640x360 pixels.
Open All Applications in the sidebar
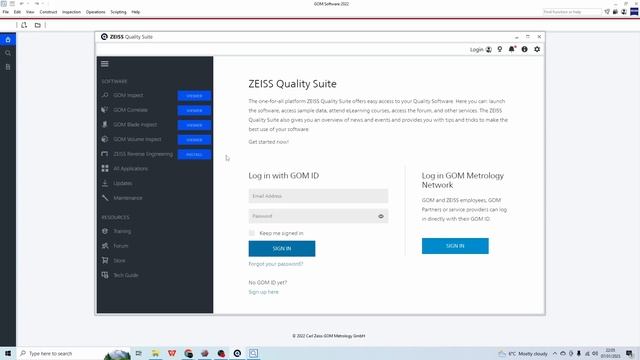131,169
